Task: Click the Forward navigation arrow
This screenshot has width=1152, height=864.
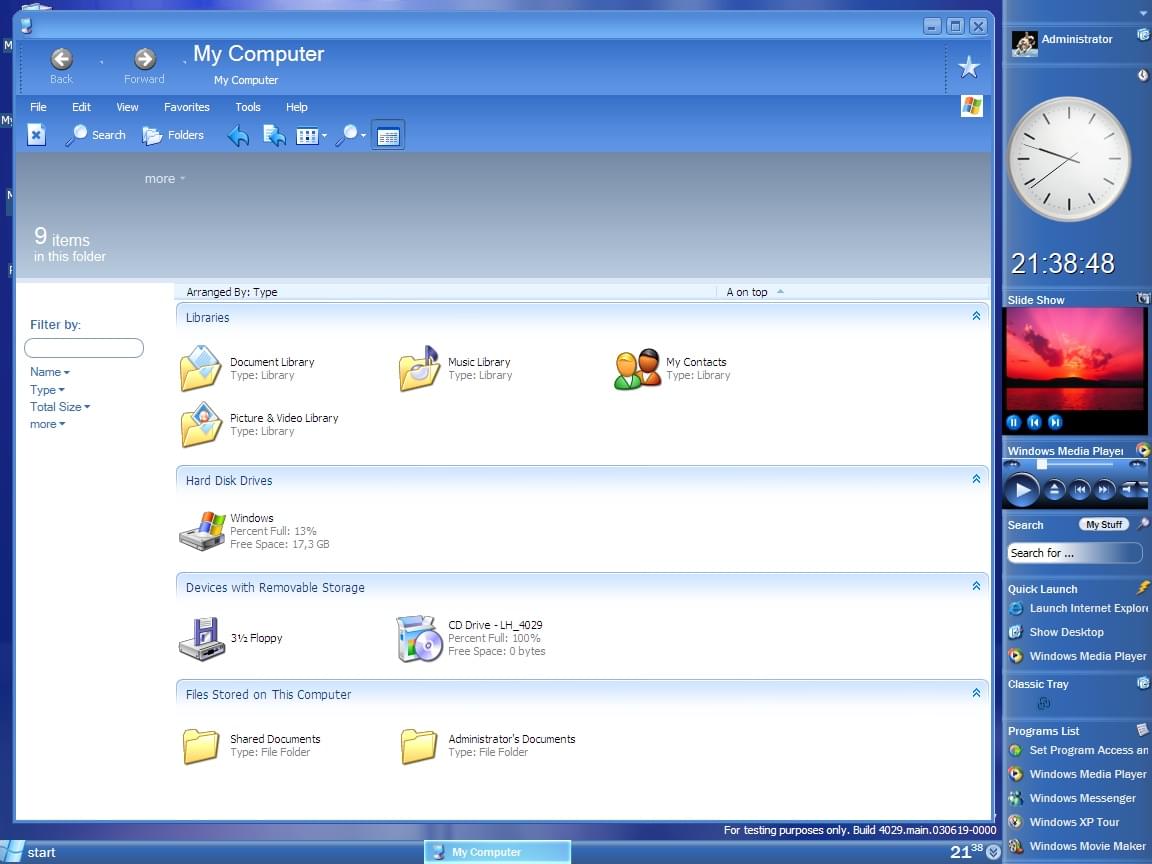Action: pos(145,59)
